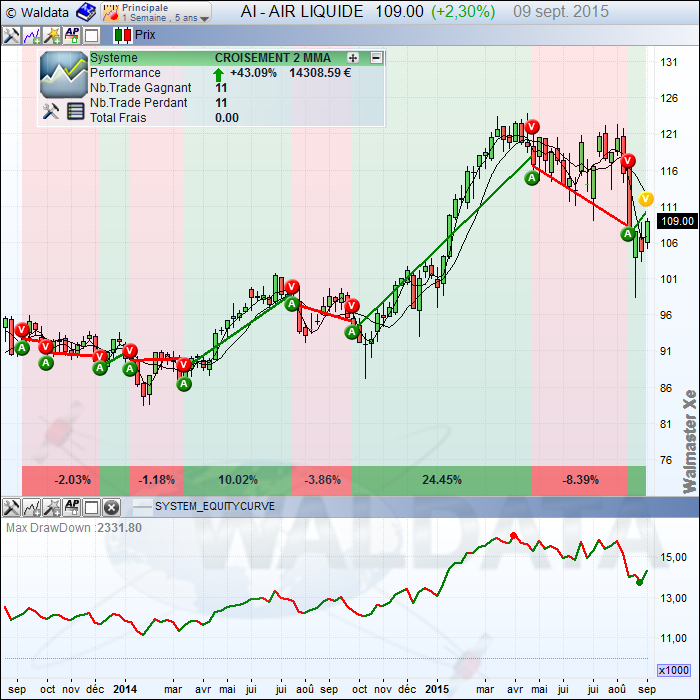Open the Principale timeframe dropdown

click(156, 12)
